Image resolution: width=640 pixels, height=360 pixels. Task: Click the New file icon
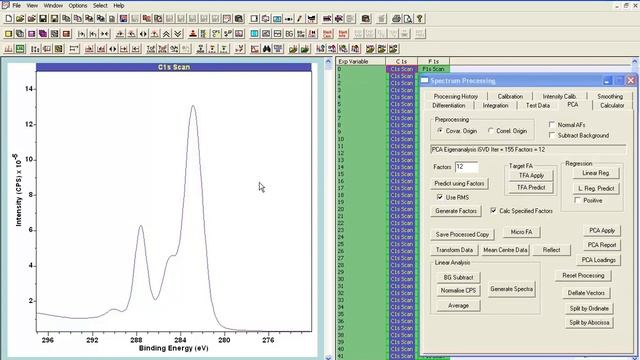[9, 19]
